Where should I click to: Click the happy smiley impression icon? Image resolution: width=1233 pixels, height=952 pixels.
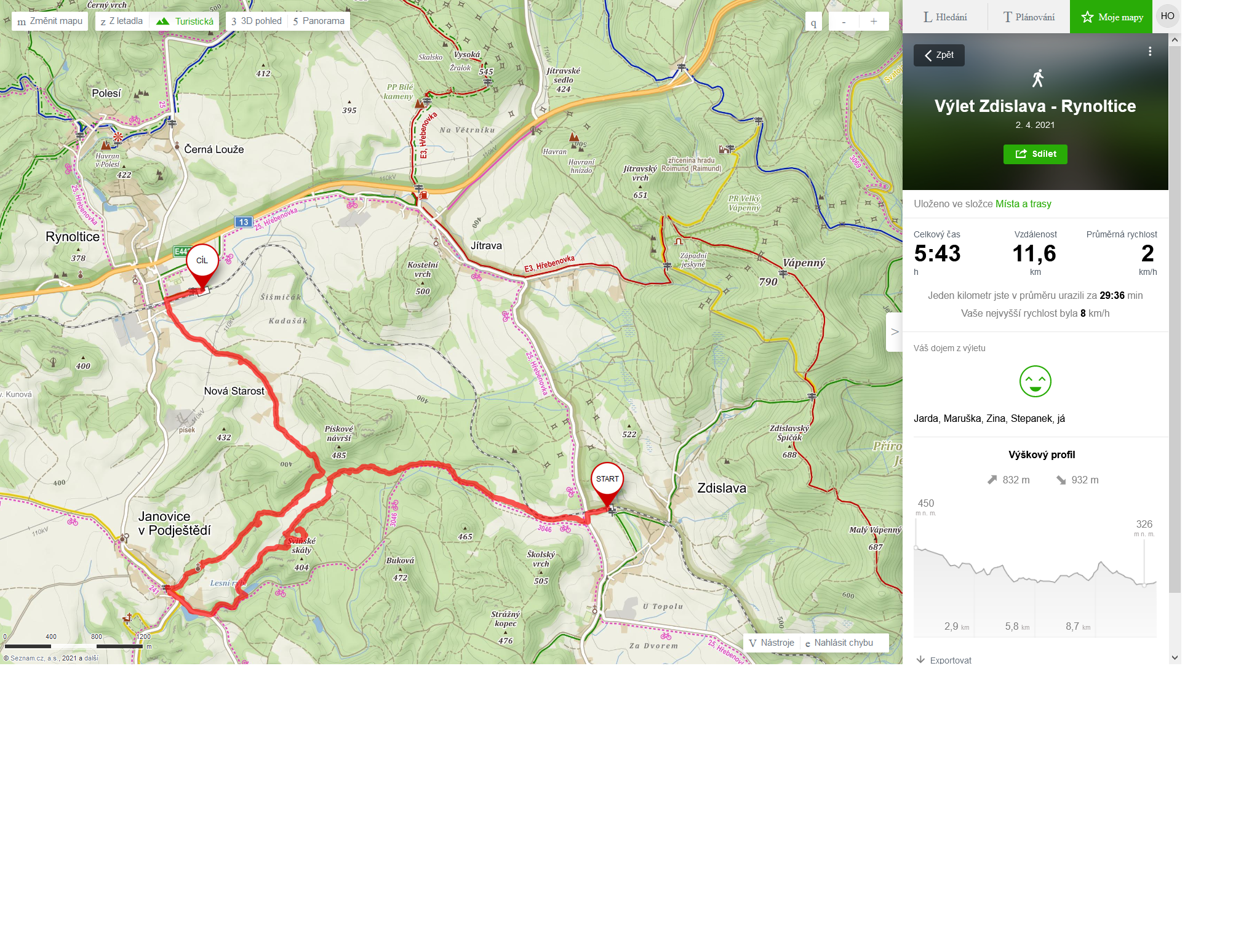click(1035, 381)
